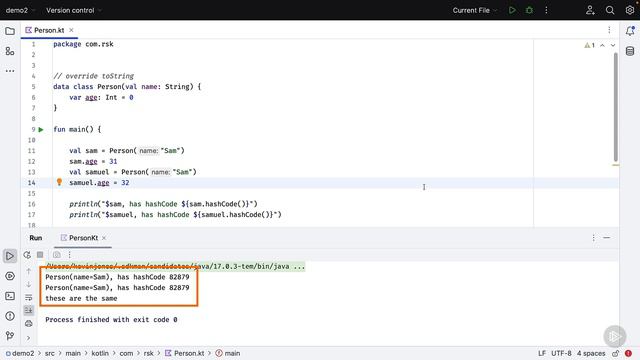The height and width of the screenshot is (360, 640).
Task: Open the Terminal tool window icon
Action: (x=10, y=296)
